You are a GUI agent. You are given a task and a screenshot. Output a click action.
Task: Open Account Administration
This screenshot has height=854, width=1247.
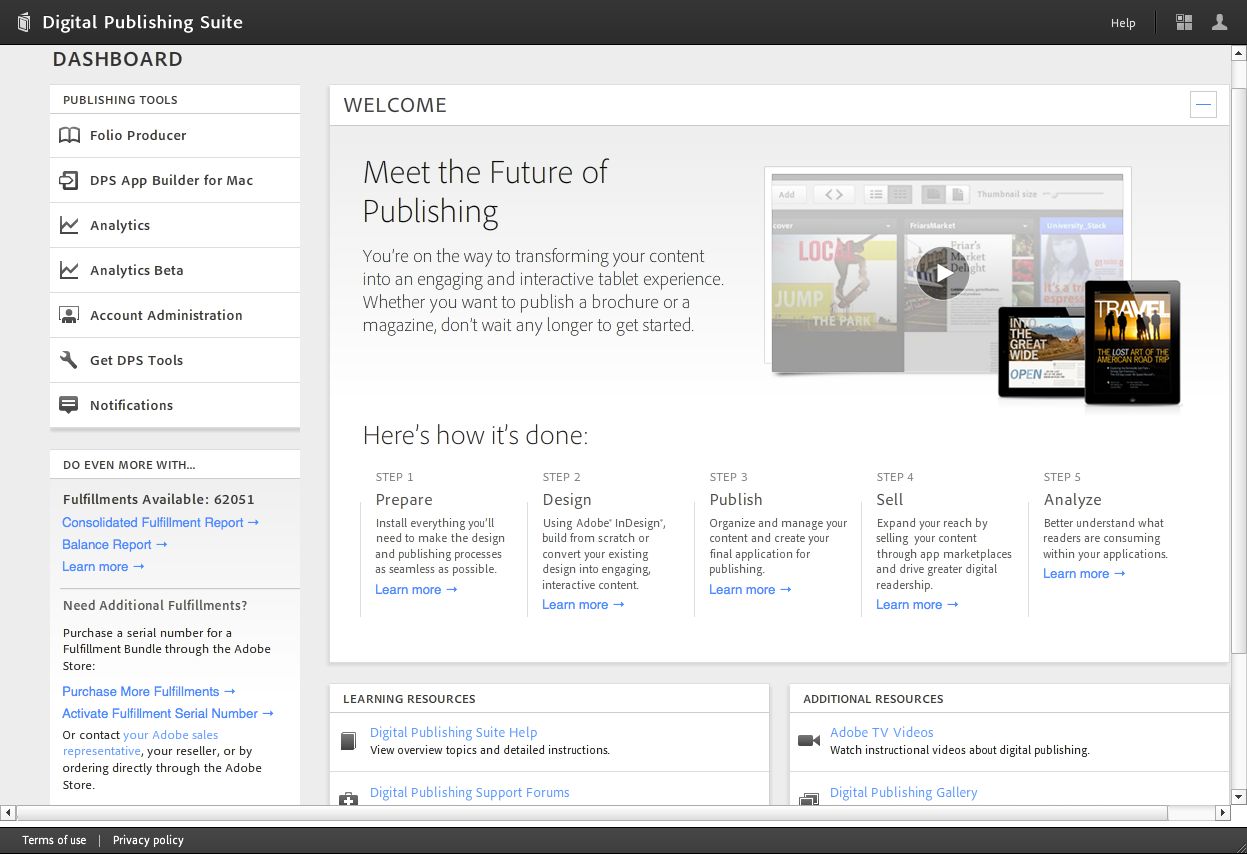click(x=175, y=315)
